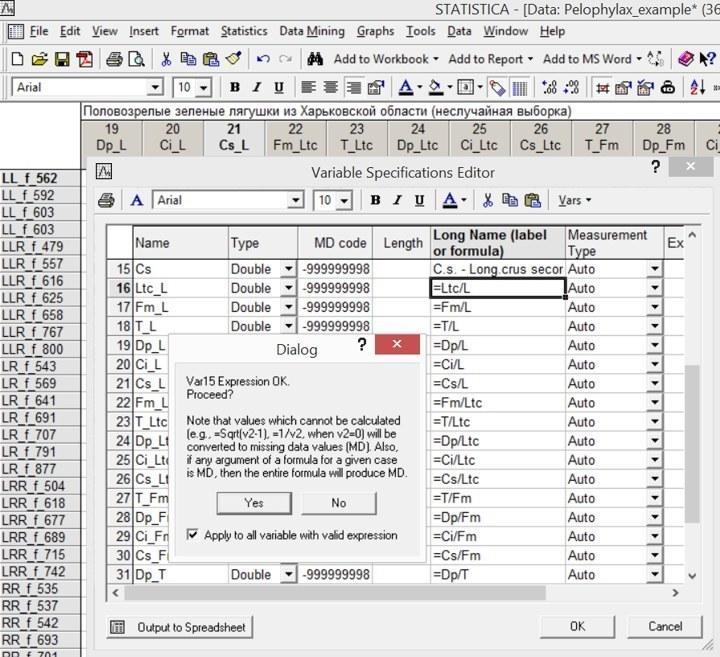Open the Find binoculars tool

pyautogui.click(x=315, y=59)
